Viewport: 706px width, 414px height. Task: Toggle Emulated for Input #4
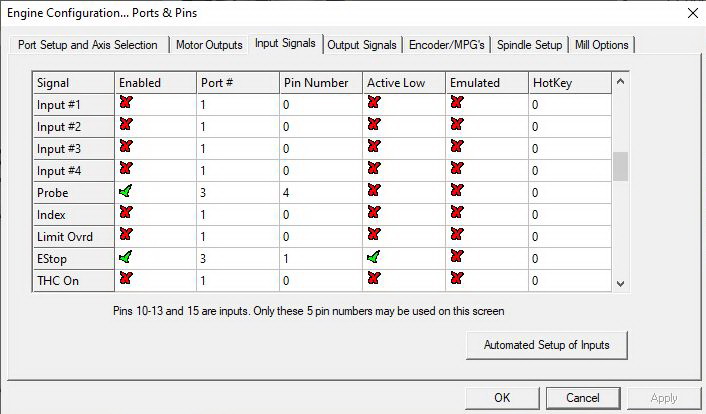coord(457,169)
